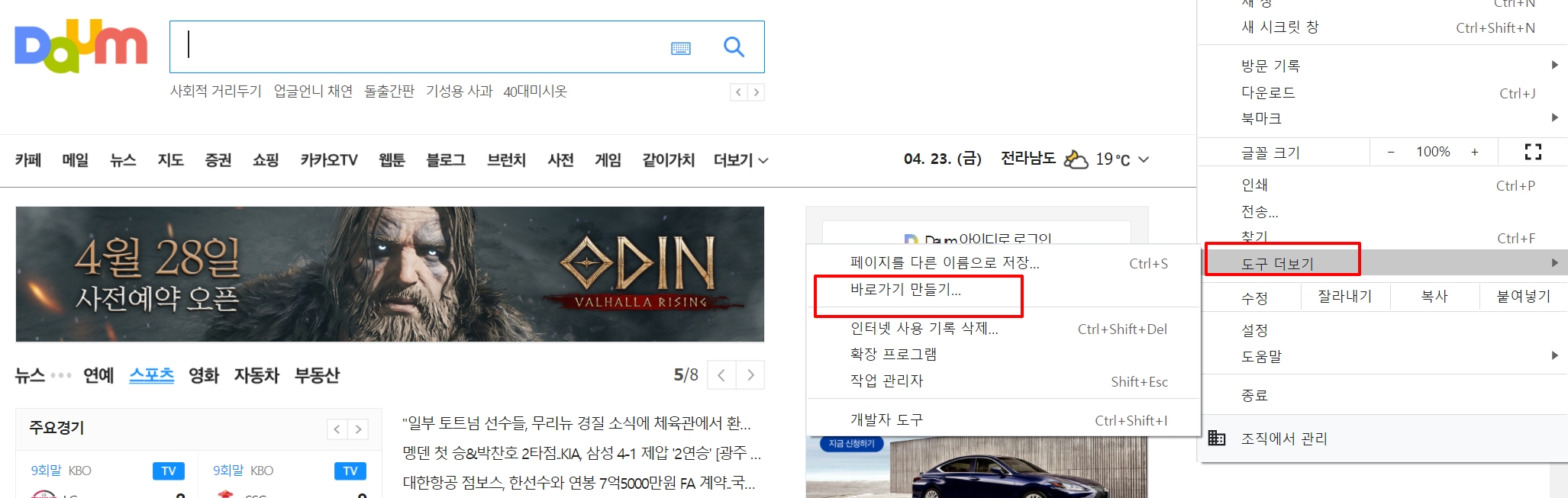This screenshot has width=1568, height=498.
Task: Switch to the 자동차 news tab
Action: click(x=256, y=375)
